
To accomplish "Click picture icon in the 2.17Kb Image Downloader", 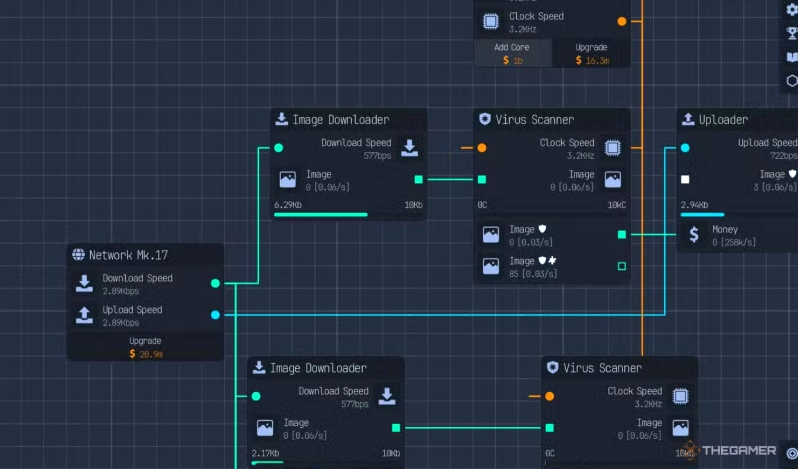I will 265,428.
